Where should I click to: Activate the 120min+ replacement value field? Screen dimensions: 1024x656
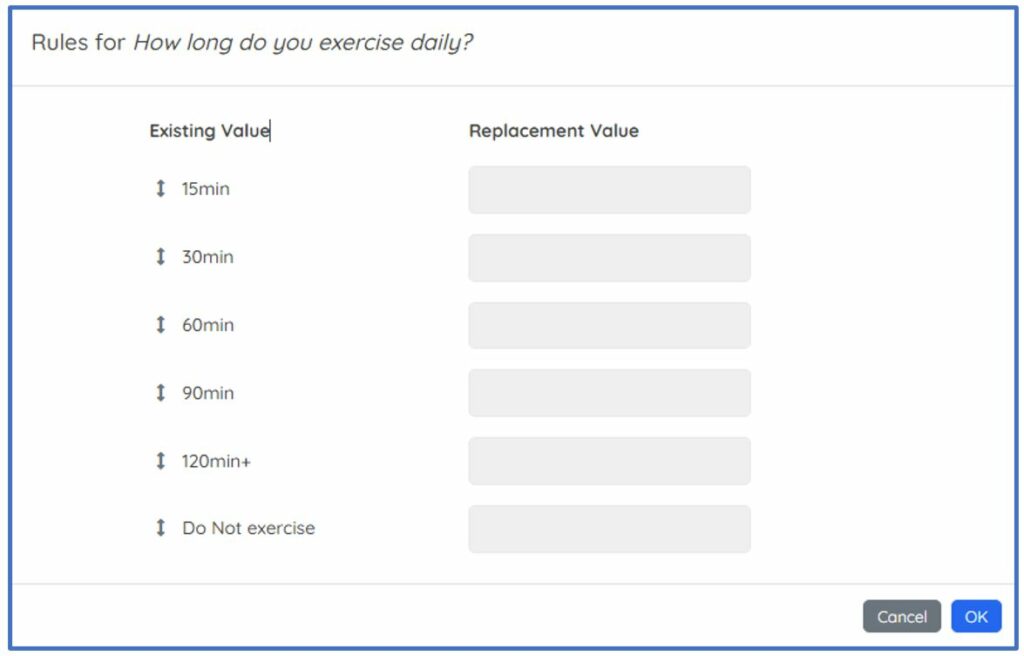(x=609, y=461)
